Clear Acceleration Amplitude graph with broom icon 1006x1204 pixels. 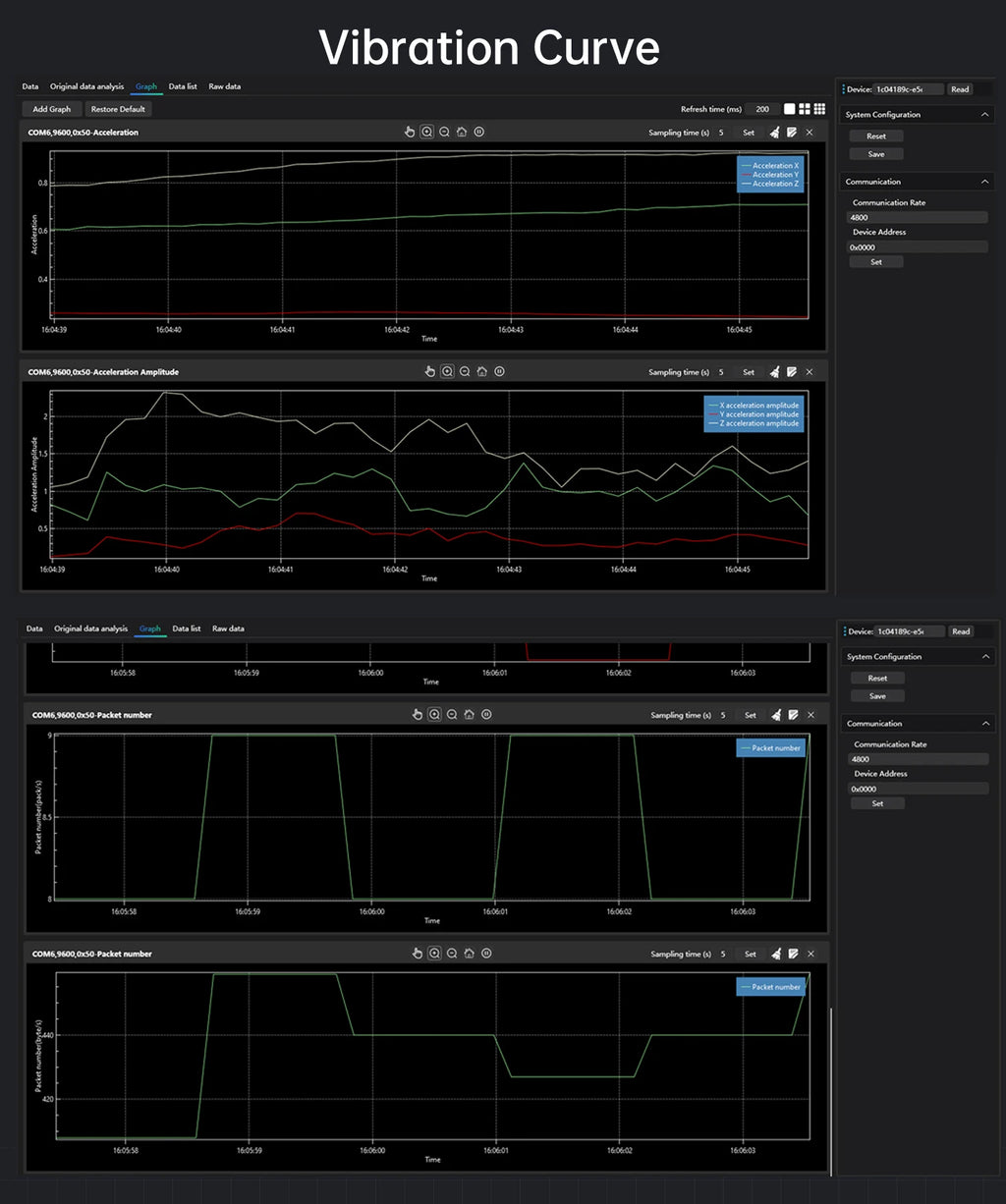774,372
